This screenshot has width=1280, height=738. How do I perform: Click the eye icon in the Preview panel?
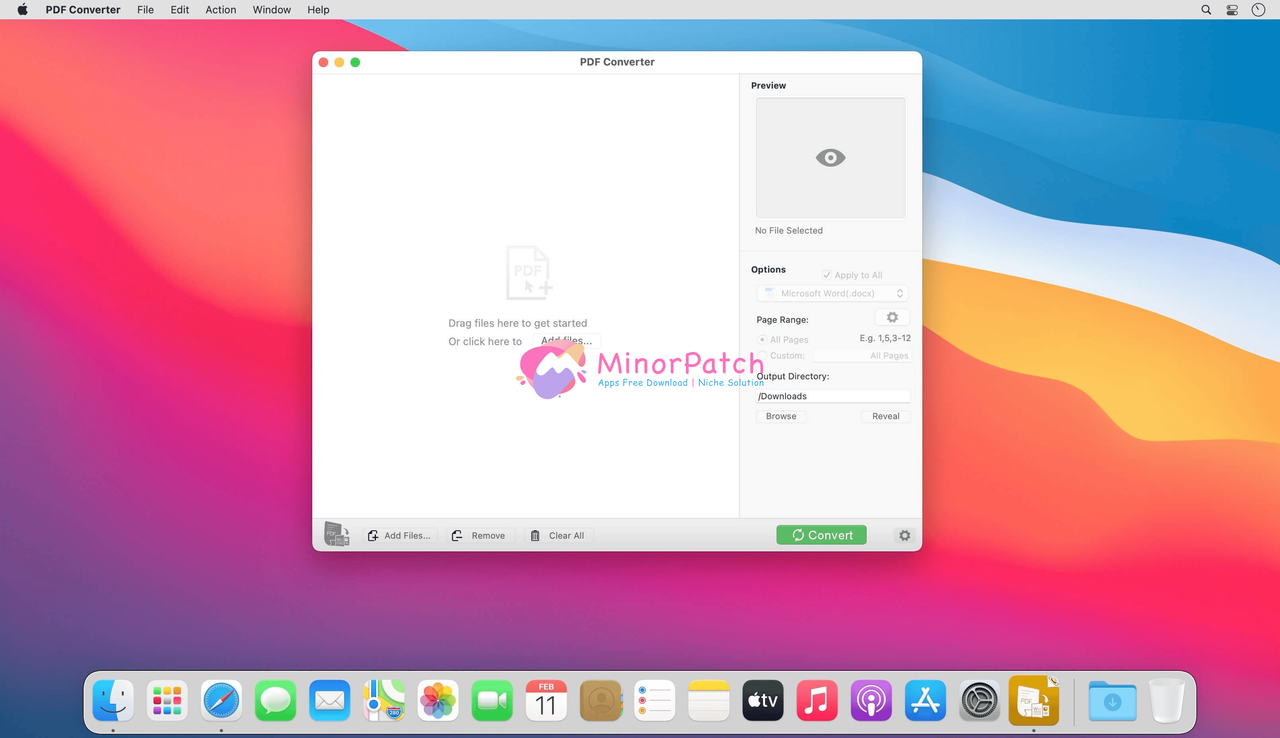(x=830, y=157)
